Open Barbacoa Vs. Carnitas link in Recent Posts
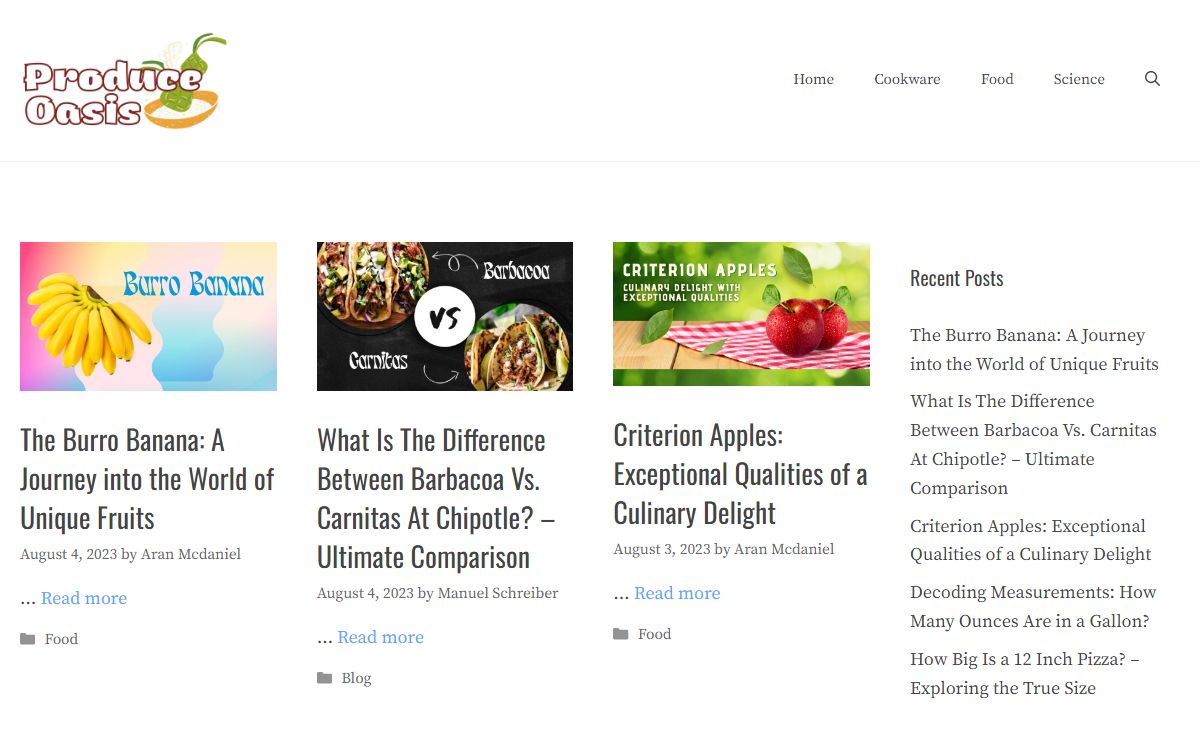1200x740 pixels. (x=1033, y=444)
